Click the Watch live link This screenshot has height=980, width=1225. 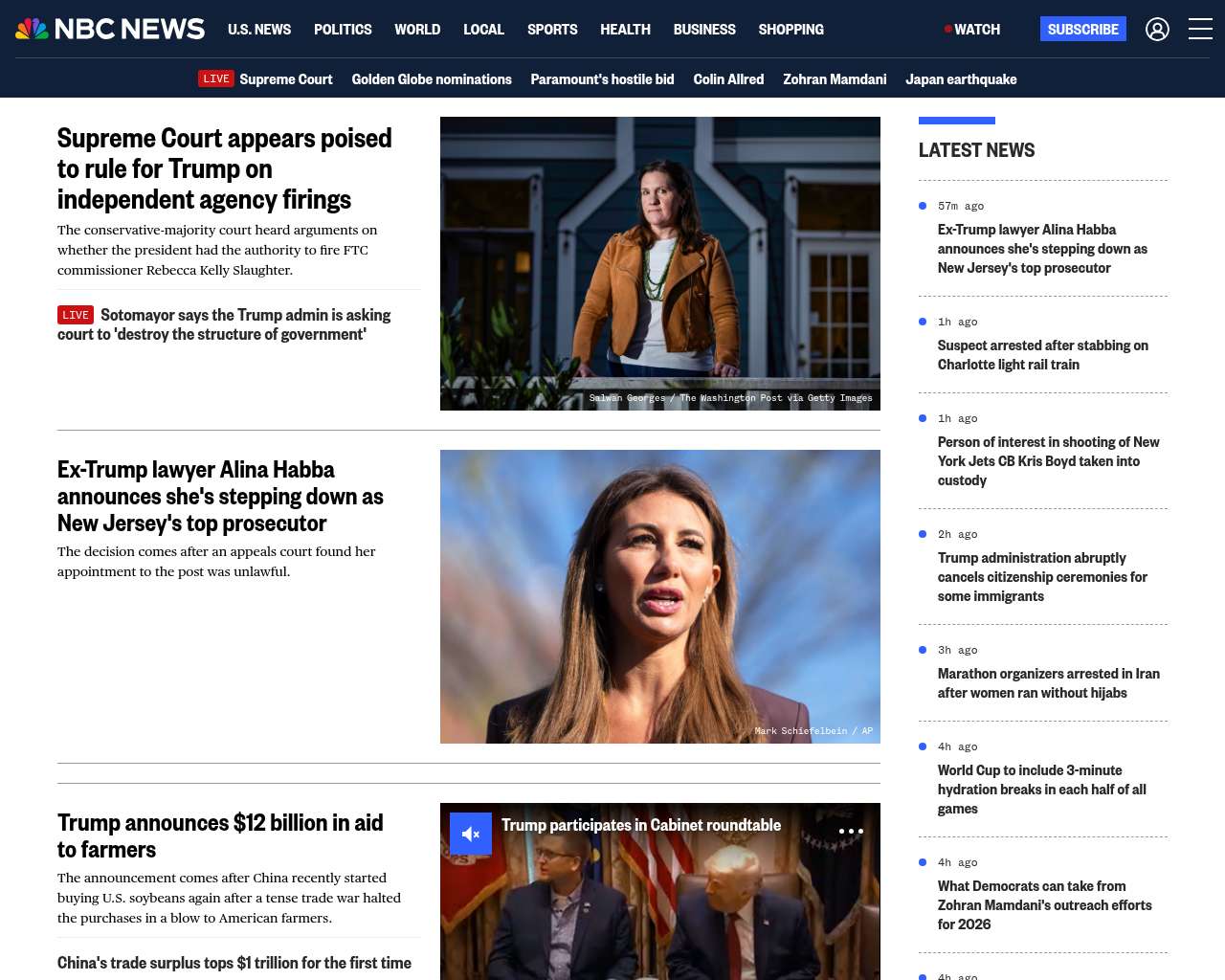click(x=972, y=30)
